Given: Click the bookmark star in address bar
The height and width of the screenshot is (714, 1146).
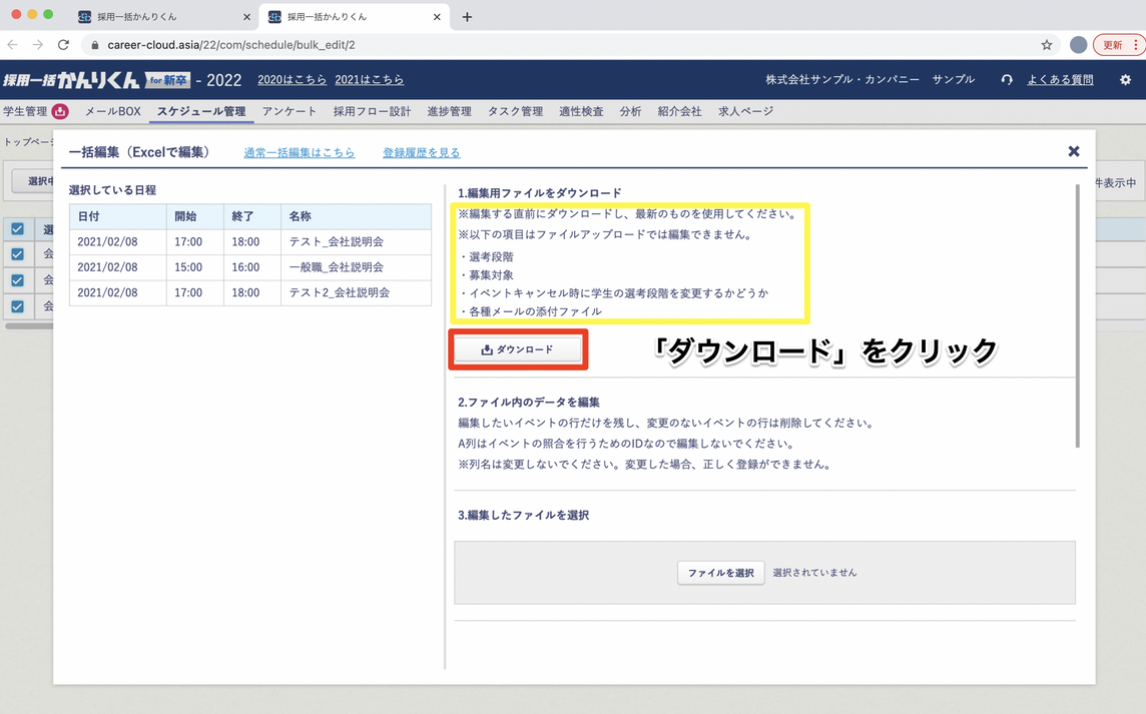Looking at the screenshot, I should pyautogui.click(x=1044, y=45).
